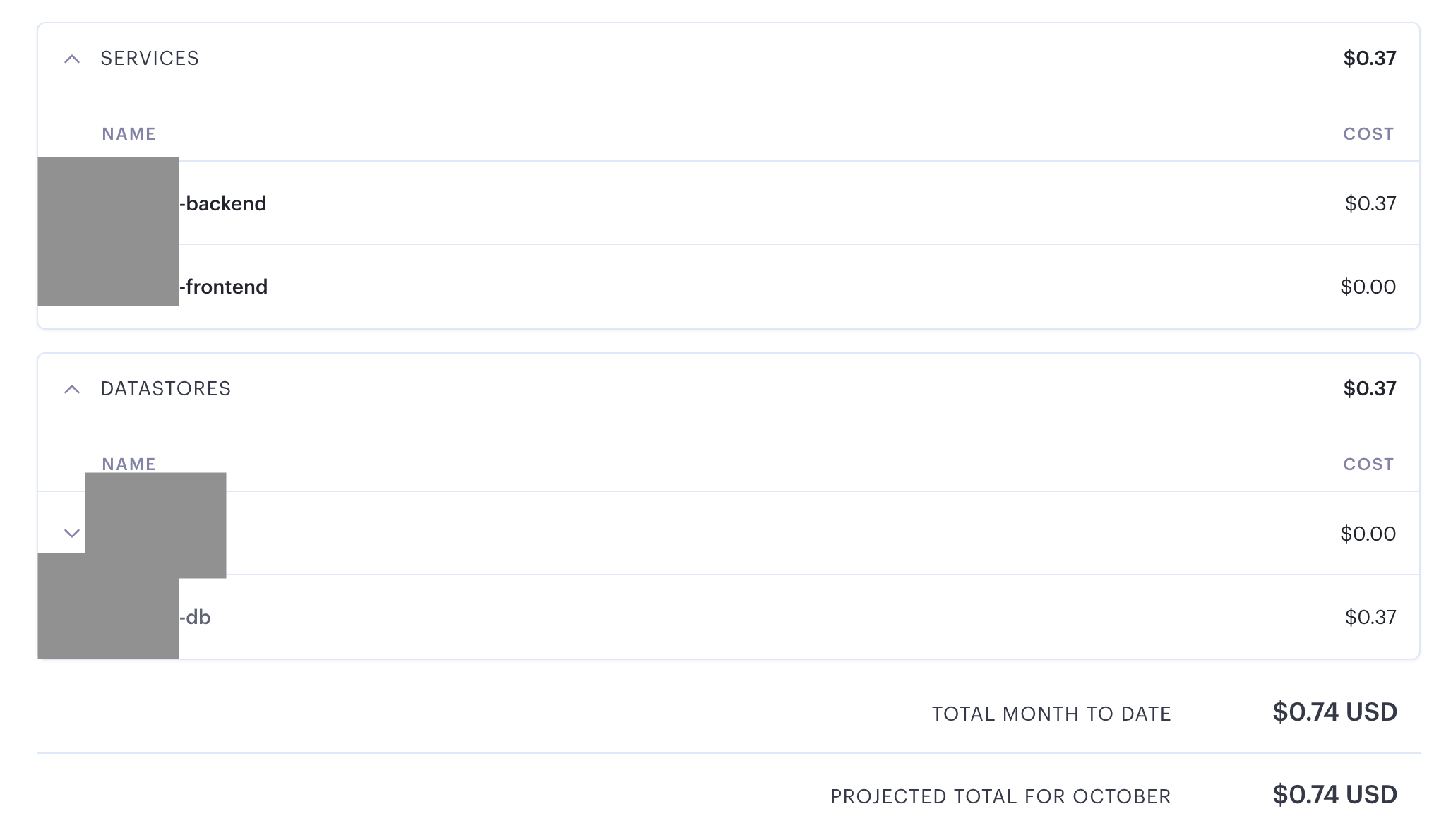Click the Services COST column header
The height and width of the screenshot is (840, 1446).
(x=1368, y=134)
